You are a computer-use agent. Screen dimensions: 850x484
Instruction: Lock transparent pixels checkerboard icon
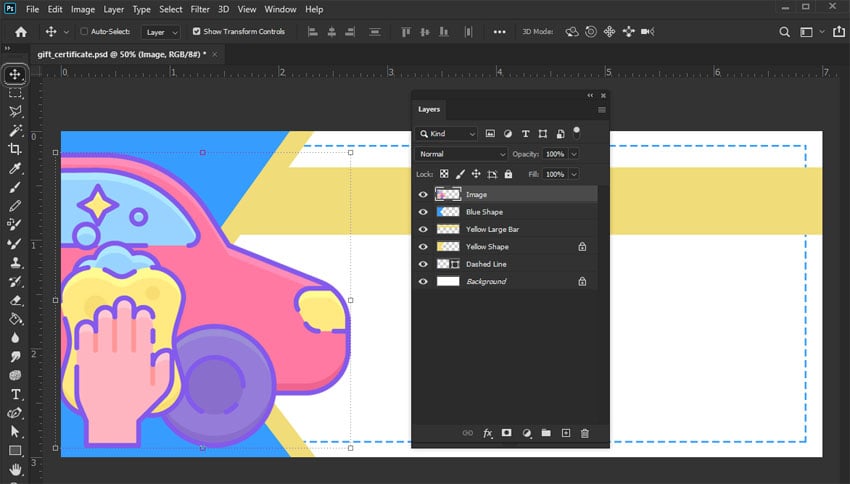tap(444, 175)
